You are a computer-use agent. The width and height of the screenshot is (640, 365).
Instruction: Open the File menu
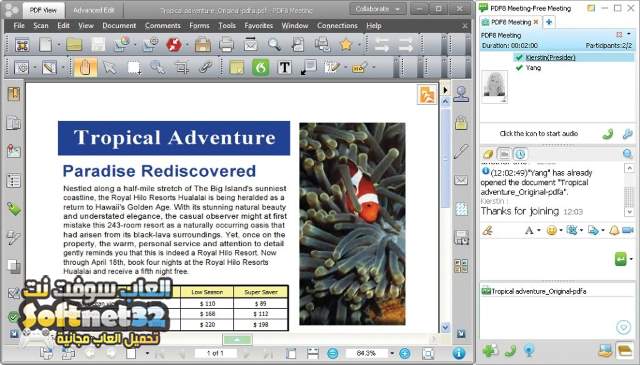tap(19, 26)
